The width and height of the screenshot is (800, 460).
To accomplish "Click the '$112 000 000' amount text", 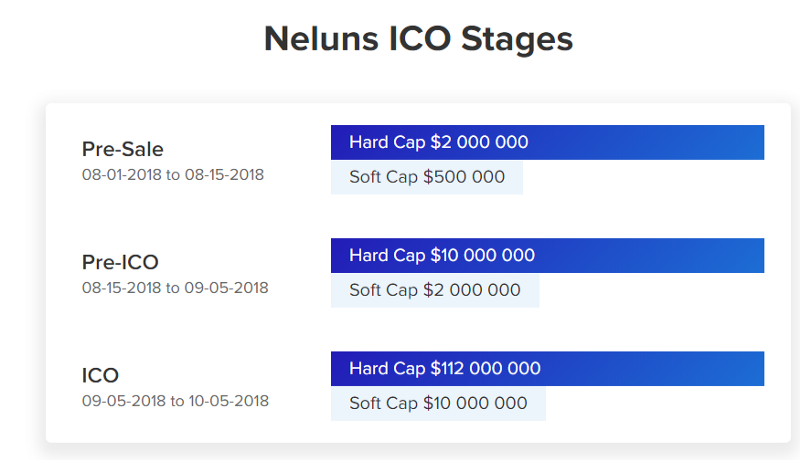I will tap(485, 368).
